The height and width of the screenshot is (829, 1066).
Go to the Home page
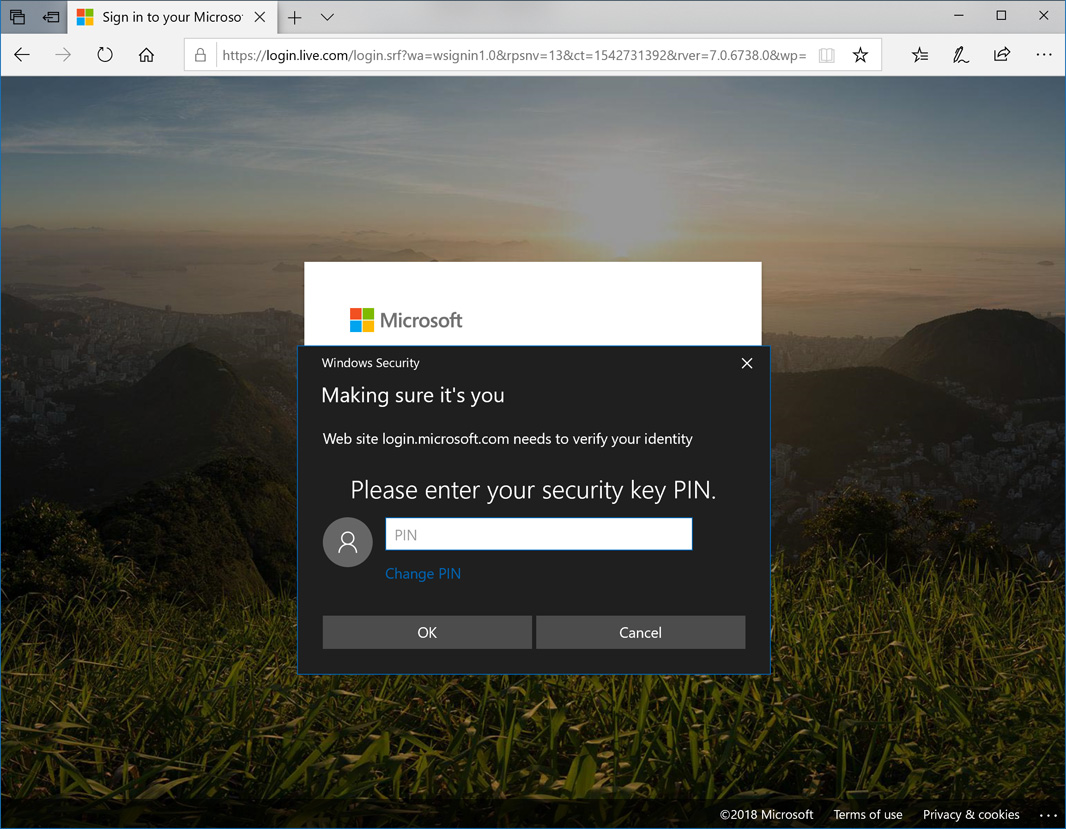[146, 55]
